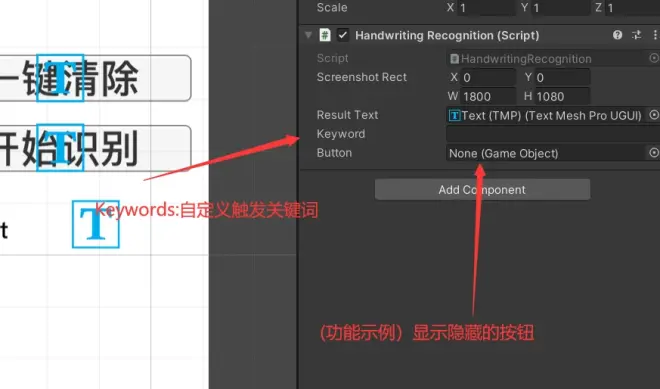The height and width of the screenshot is (389, 660).
Task: Click the Add Component button
Action: coord(482,189)
